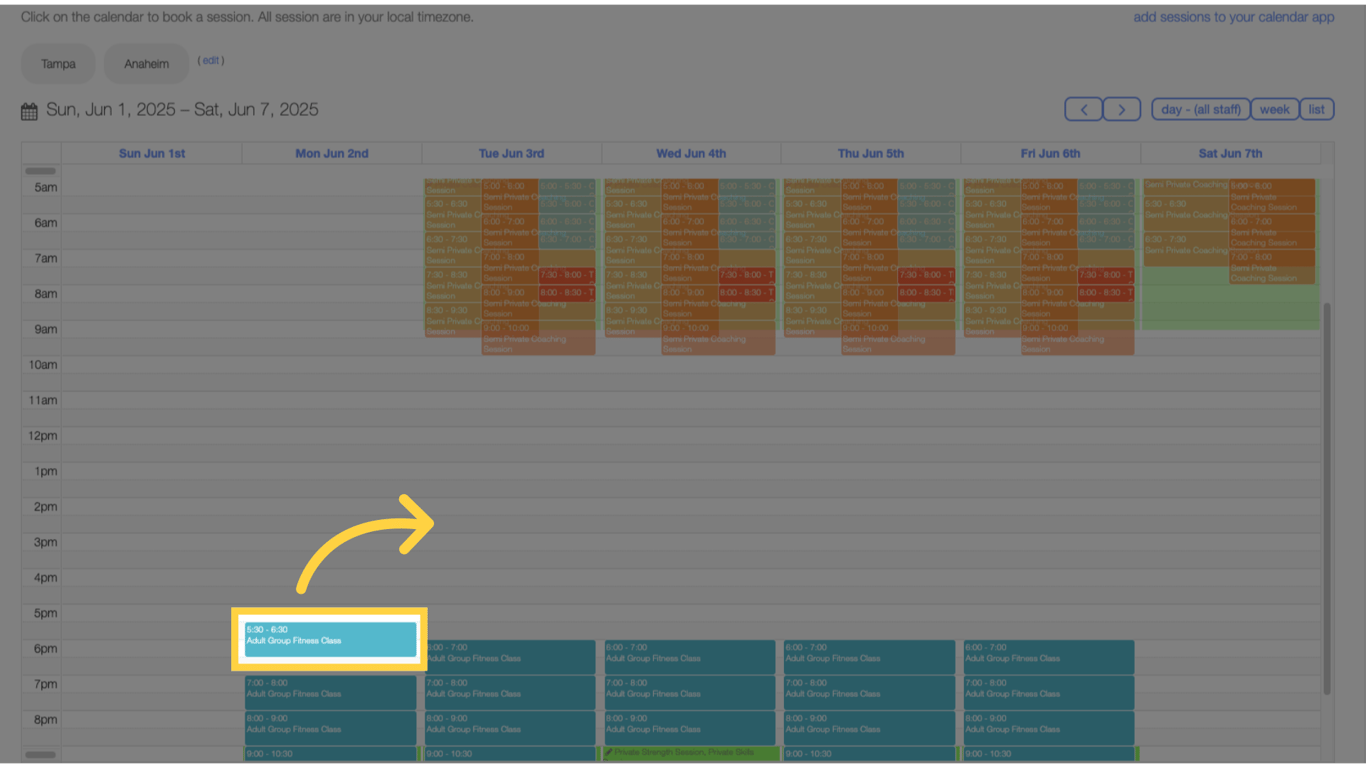The width and height of the screenshot is (1366, 768).
Task: Book Thursday's 9:00 - 10:30 evening class
Action: click(x=869, y=757)
